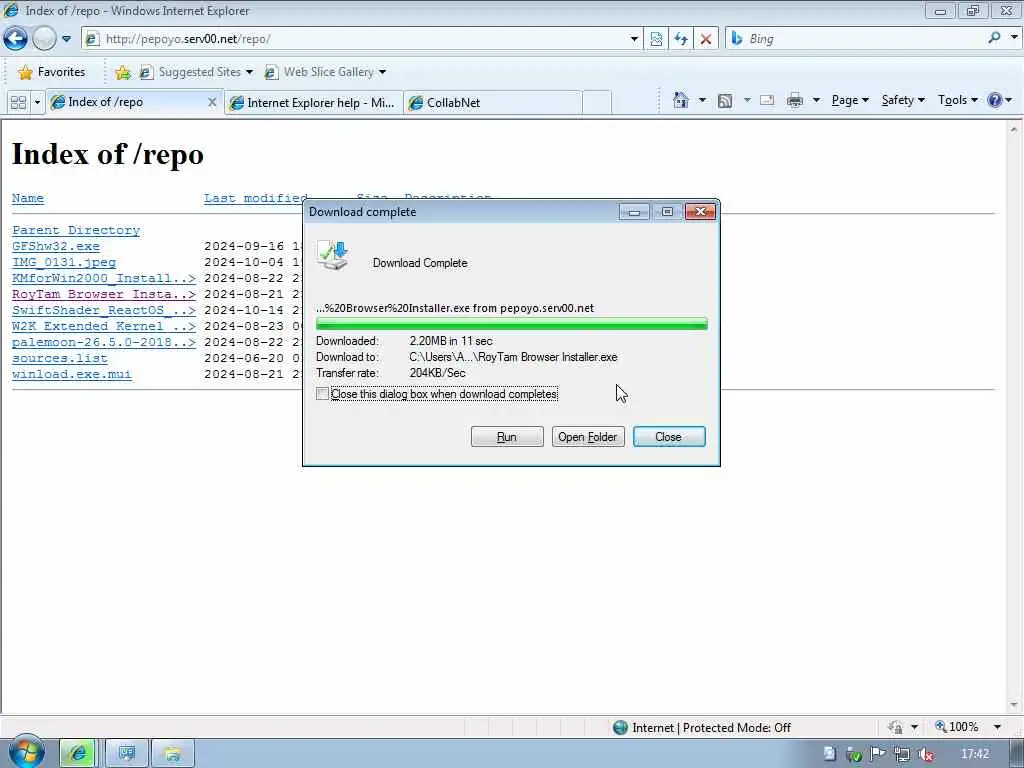This screenshot has width=1024, height=768.
Task: Click Internet Explorer taskbar icon
Action: (78, 754)
